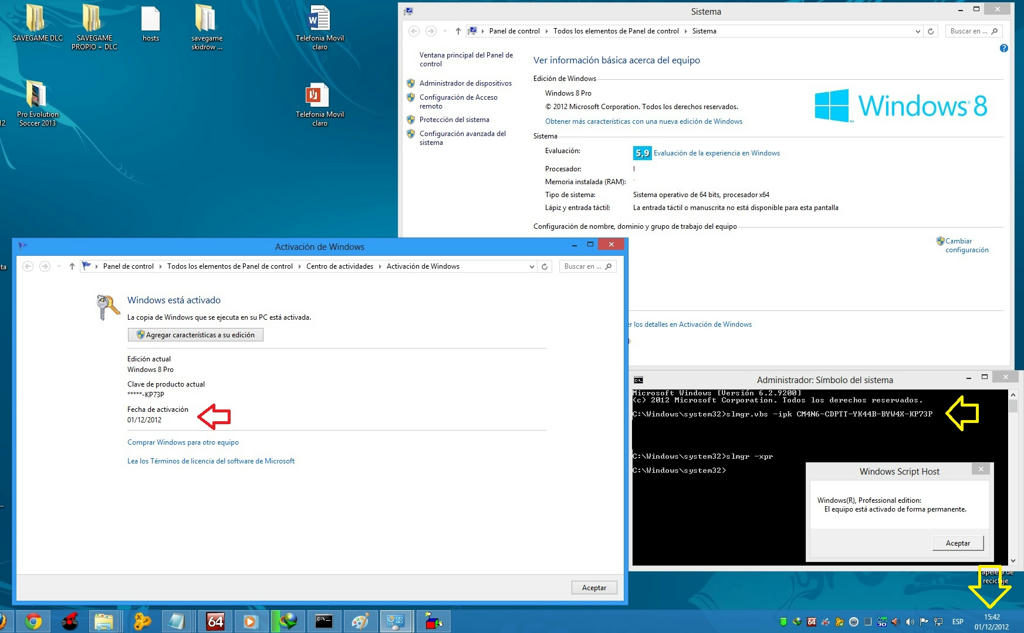Click 'Centro de actividades' breadcrumb

coord(340,267)
